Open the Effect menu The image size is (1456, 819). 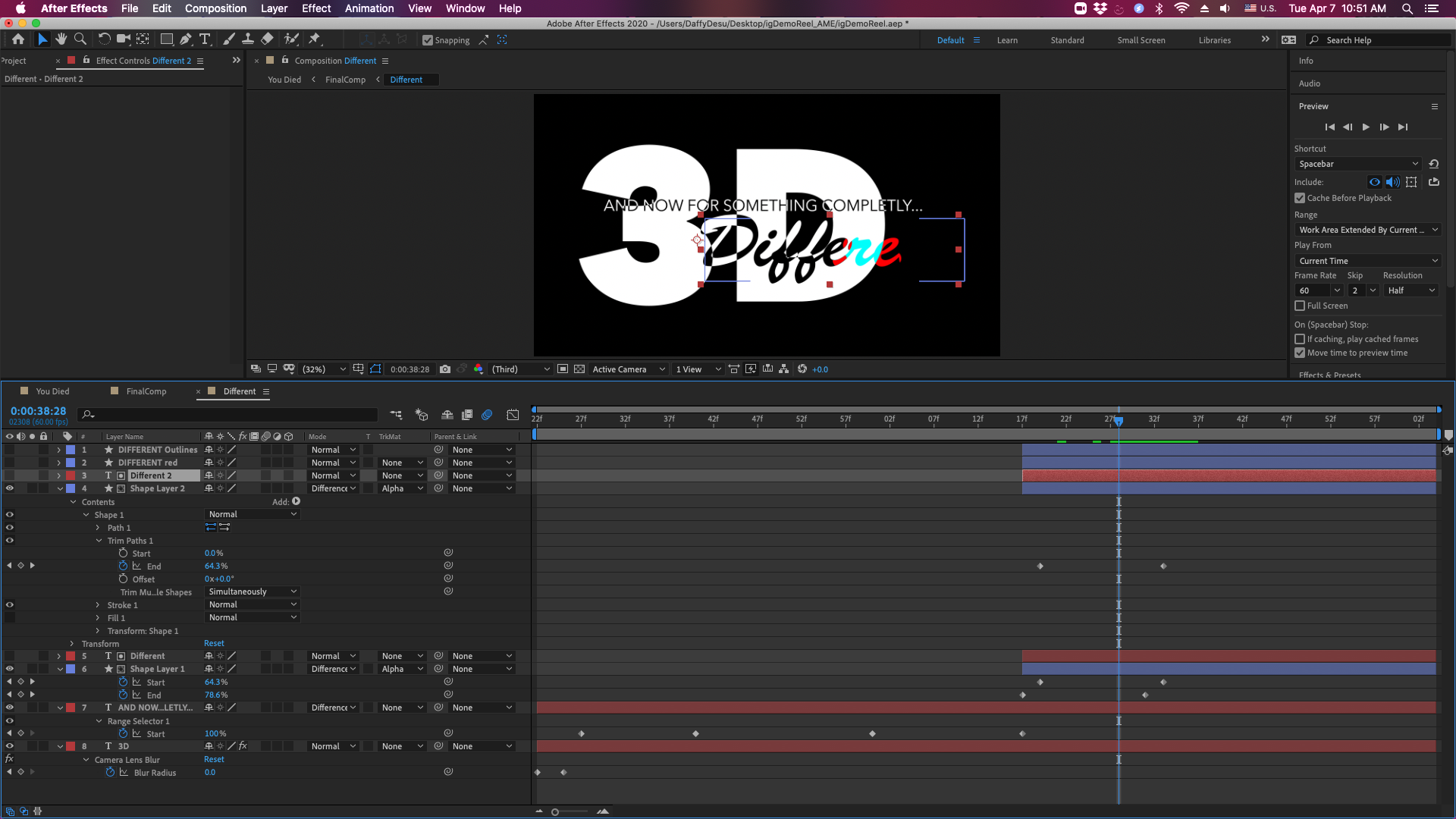click(x=316, y=8)
